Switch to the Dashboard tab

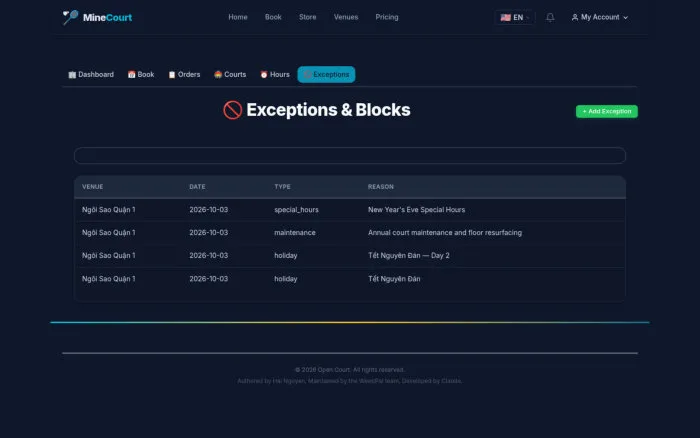pyautogui.click(x=91, y=75)
